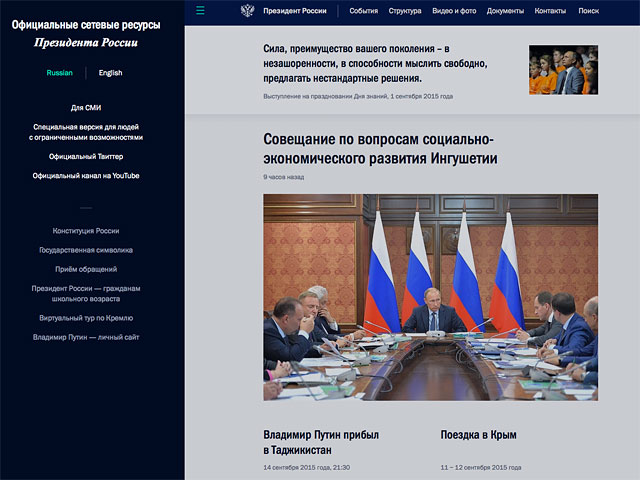Click Поиск to search the site
Image resolution: width=640 pixels, height=480 pixels.
point(589,11)
